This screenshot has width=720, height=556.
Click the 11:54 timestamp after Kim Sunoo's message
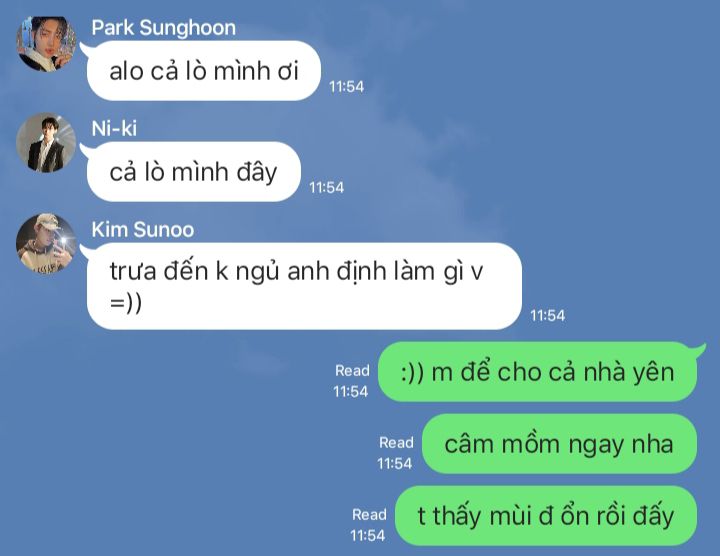[548, 315]
